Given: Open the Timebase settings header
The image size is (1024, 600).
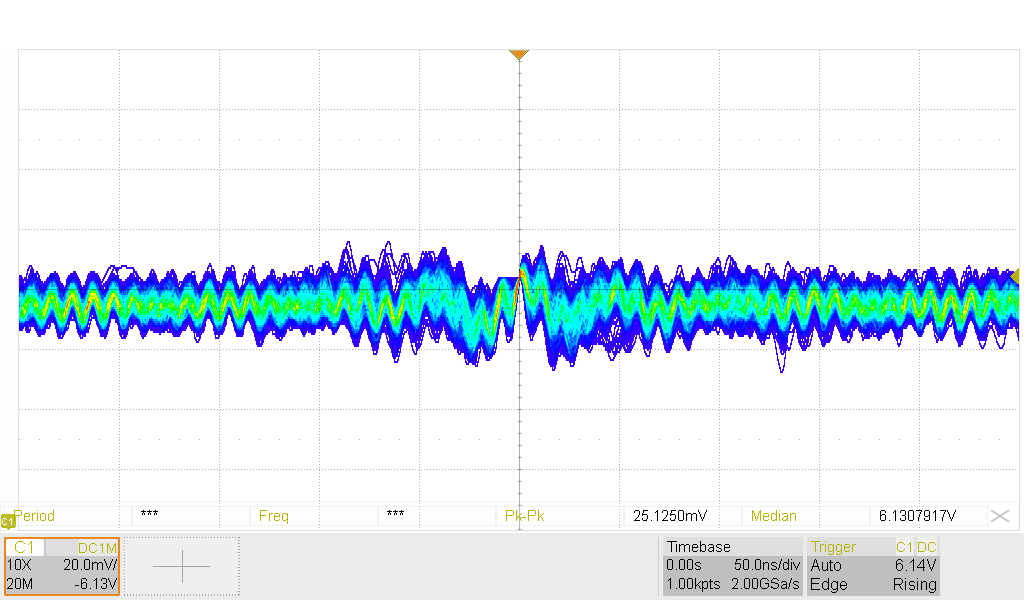Looking at the screenshot, I should click(x=699, y=547).
